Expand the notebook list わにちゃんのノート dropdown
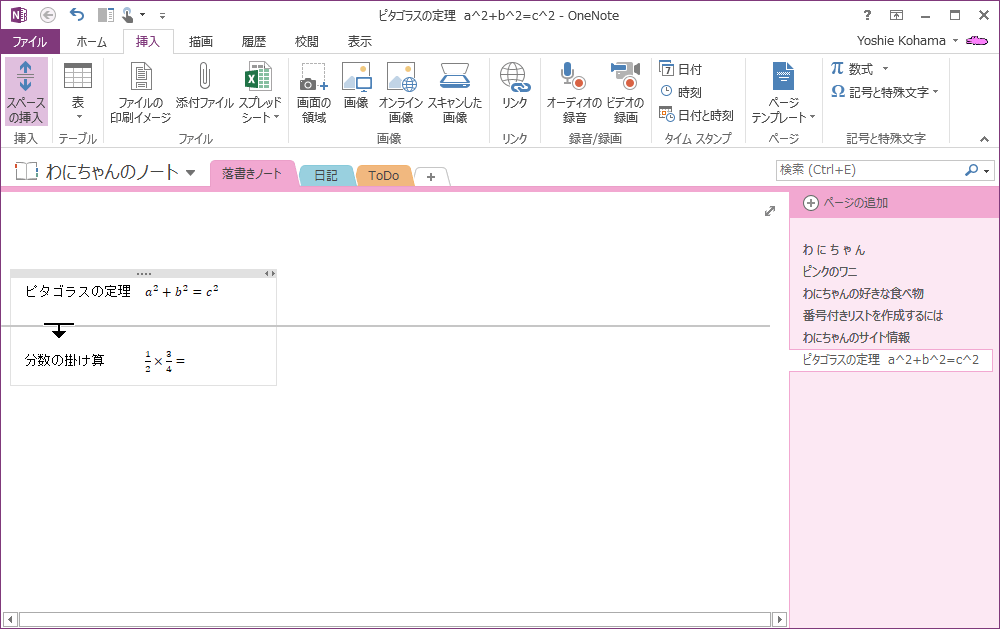Screen dimensions: 1000x629 tap(190, 172)
